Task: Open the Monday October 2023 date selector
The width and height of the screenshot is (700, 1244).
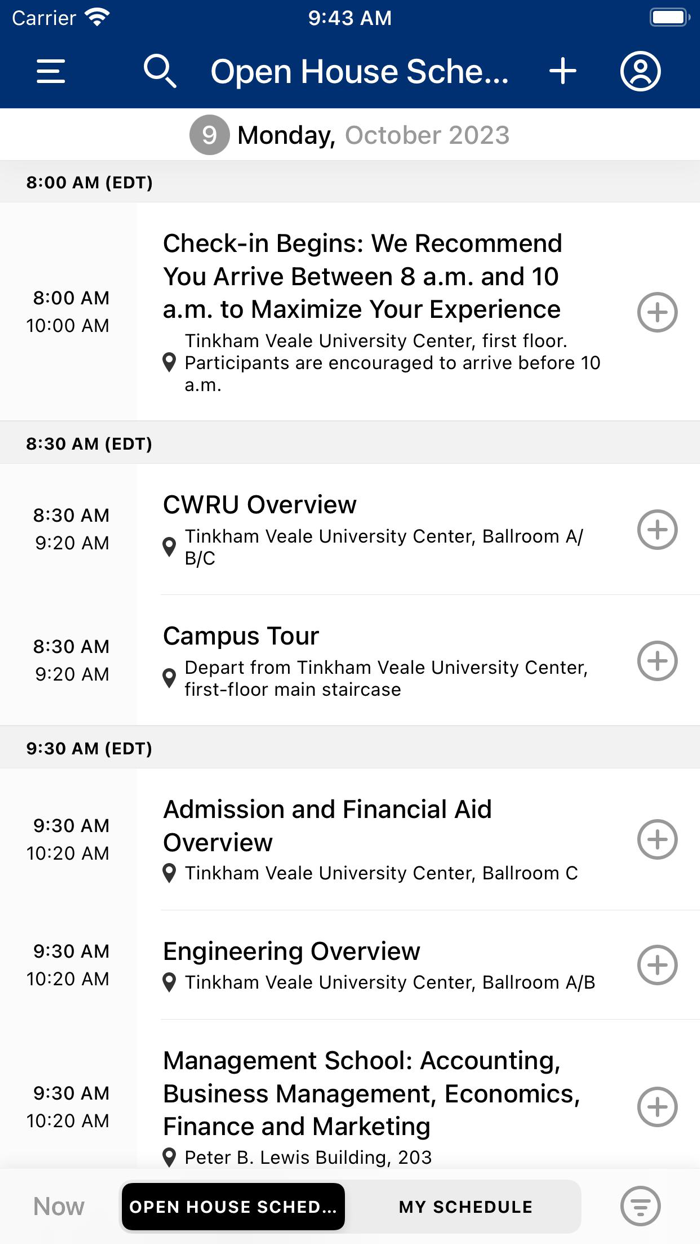Action: (350, 135)
